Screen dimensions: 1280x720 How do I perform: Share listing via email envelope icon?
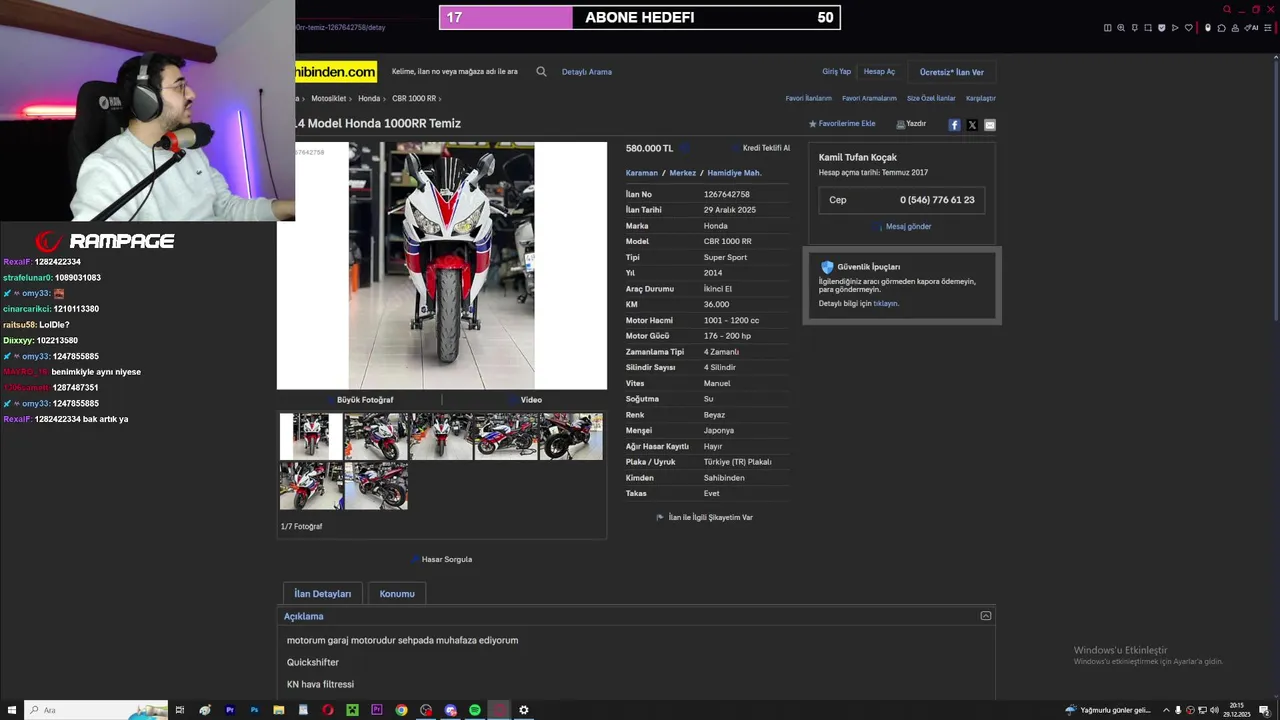[x=990, y=125]
